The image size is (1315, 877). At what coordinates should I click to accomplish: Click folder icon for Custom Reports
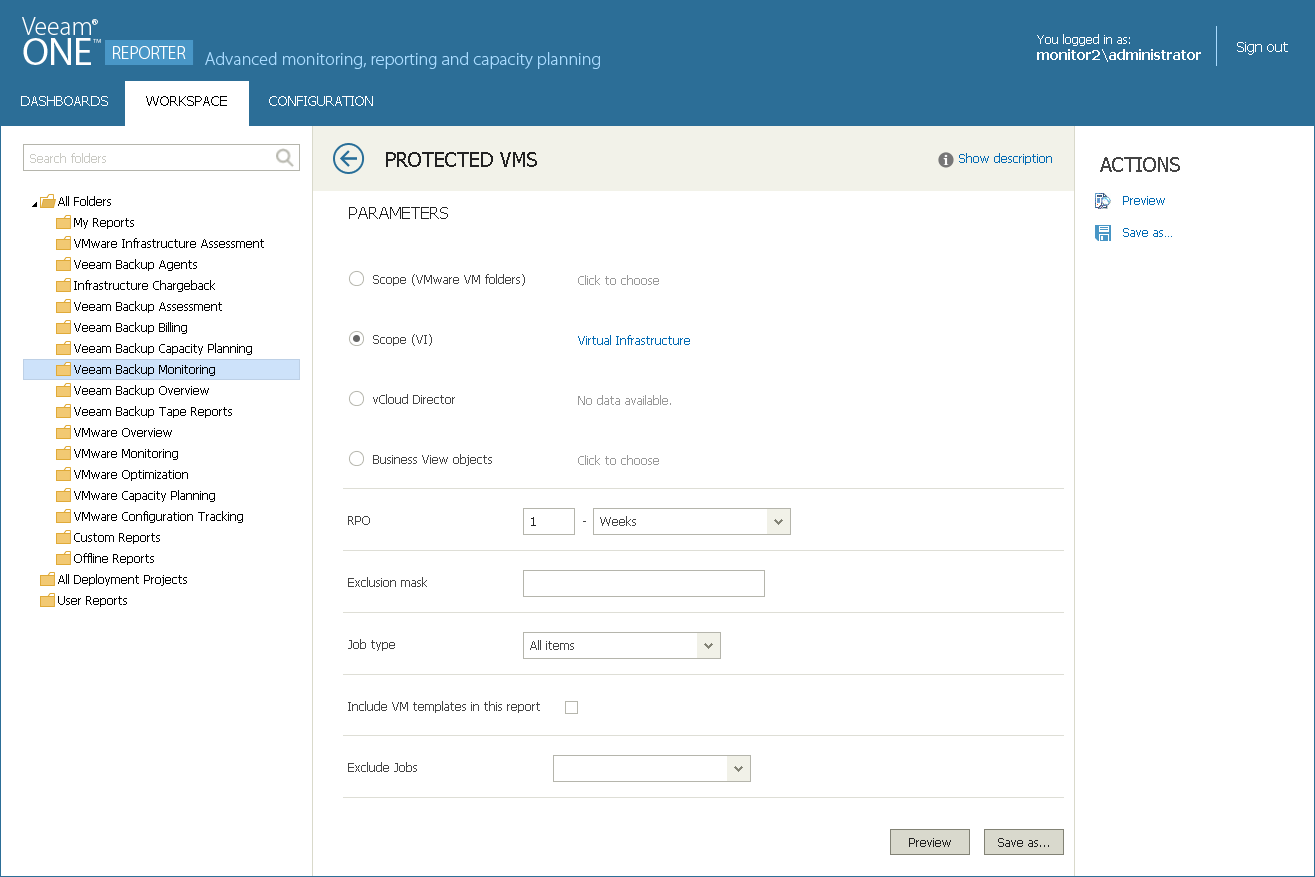tap(63, 537)
